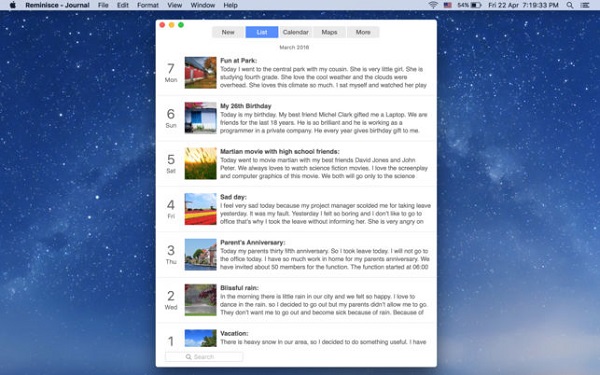Image resolution: width=600 pixels, height=375 pixels.
Task: Open the Fun at Park photo thumbnail
Action: click(201, 73)
